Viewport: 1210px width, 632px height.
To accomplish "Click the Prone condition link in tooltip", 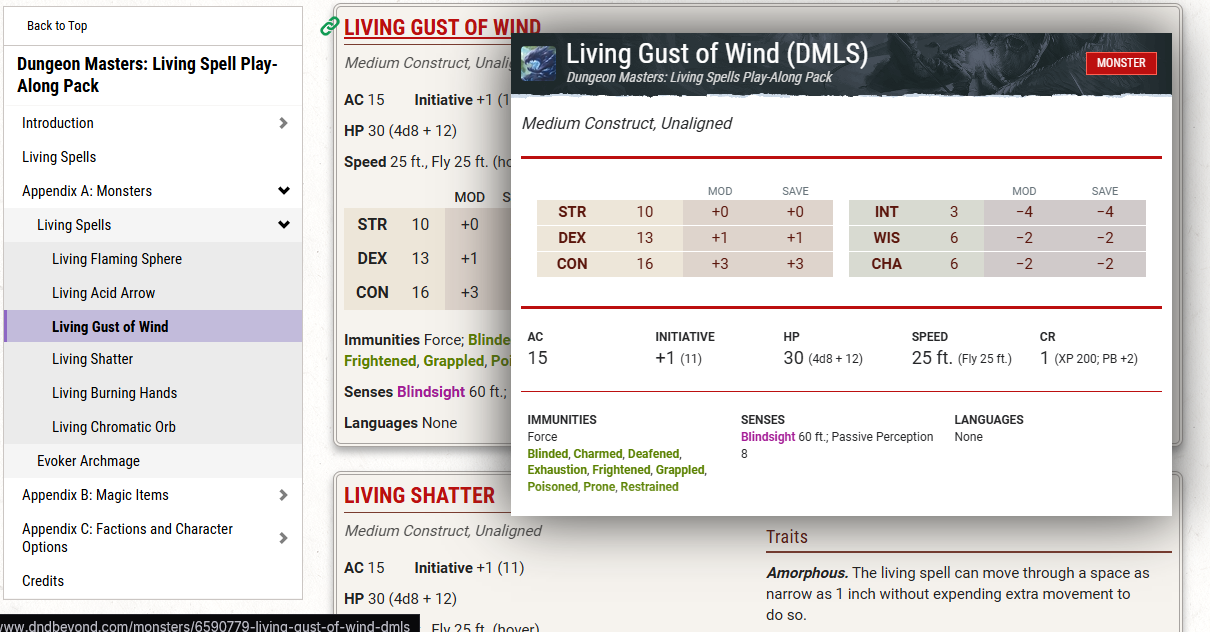I will tap(598, 487).
